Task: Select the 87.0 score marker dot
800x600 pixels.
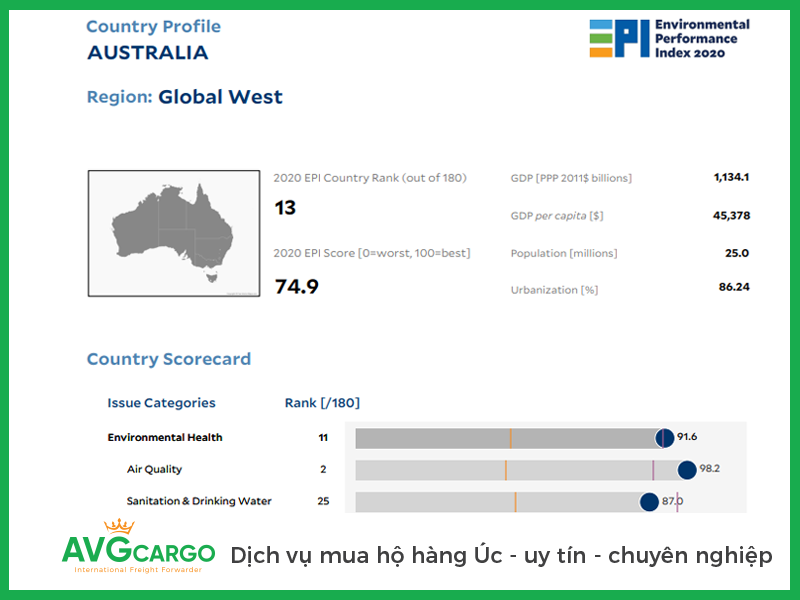Action: point(651,501)
